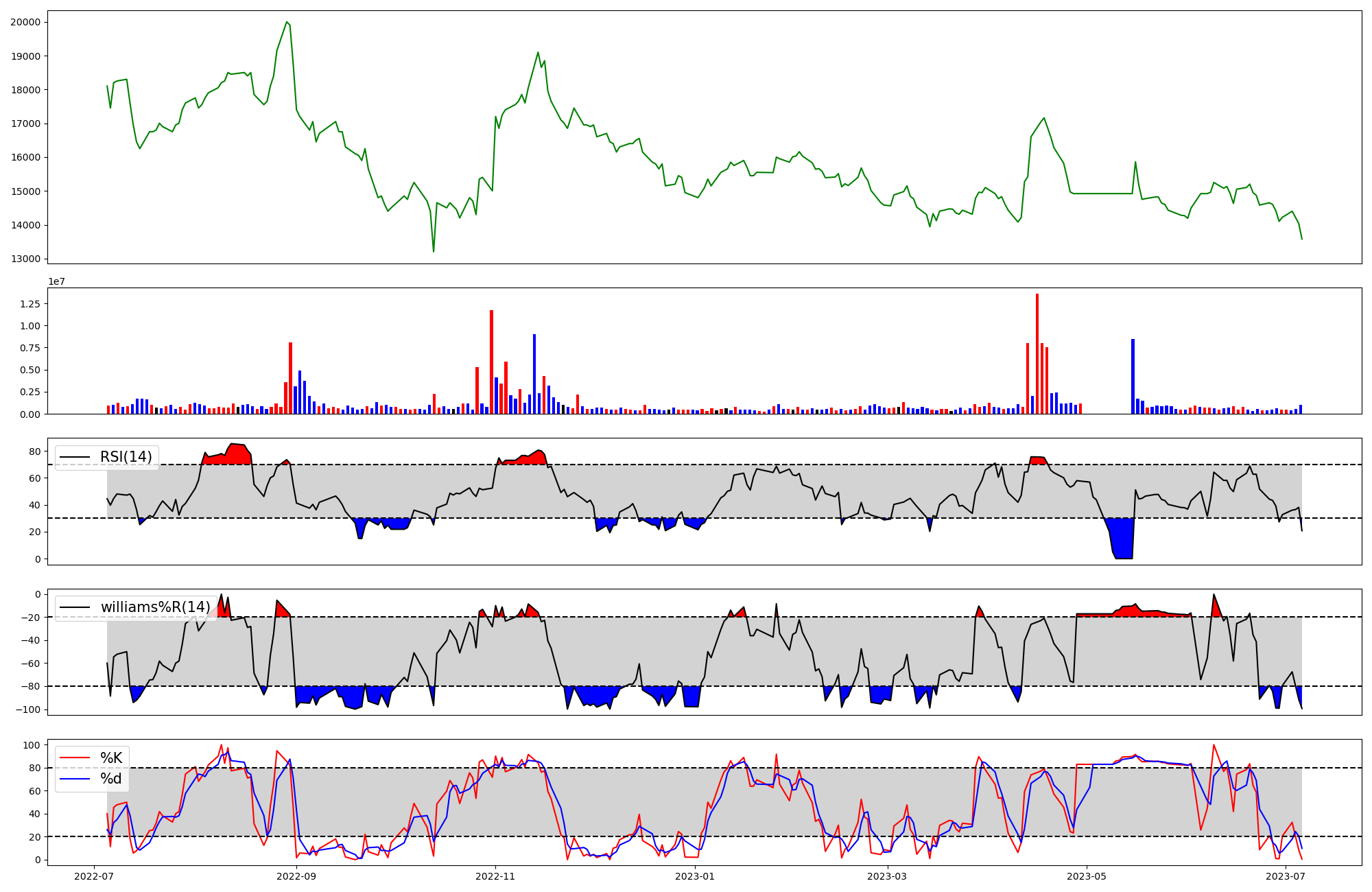
Task: Click the 13000 price axis tick label
Action: point(25,259)
